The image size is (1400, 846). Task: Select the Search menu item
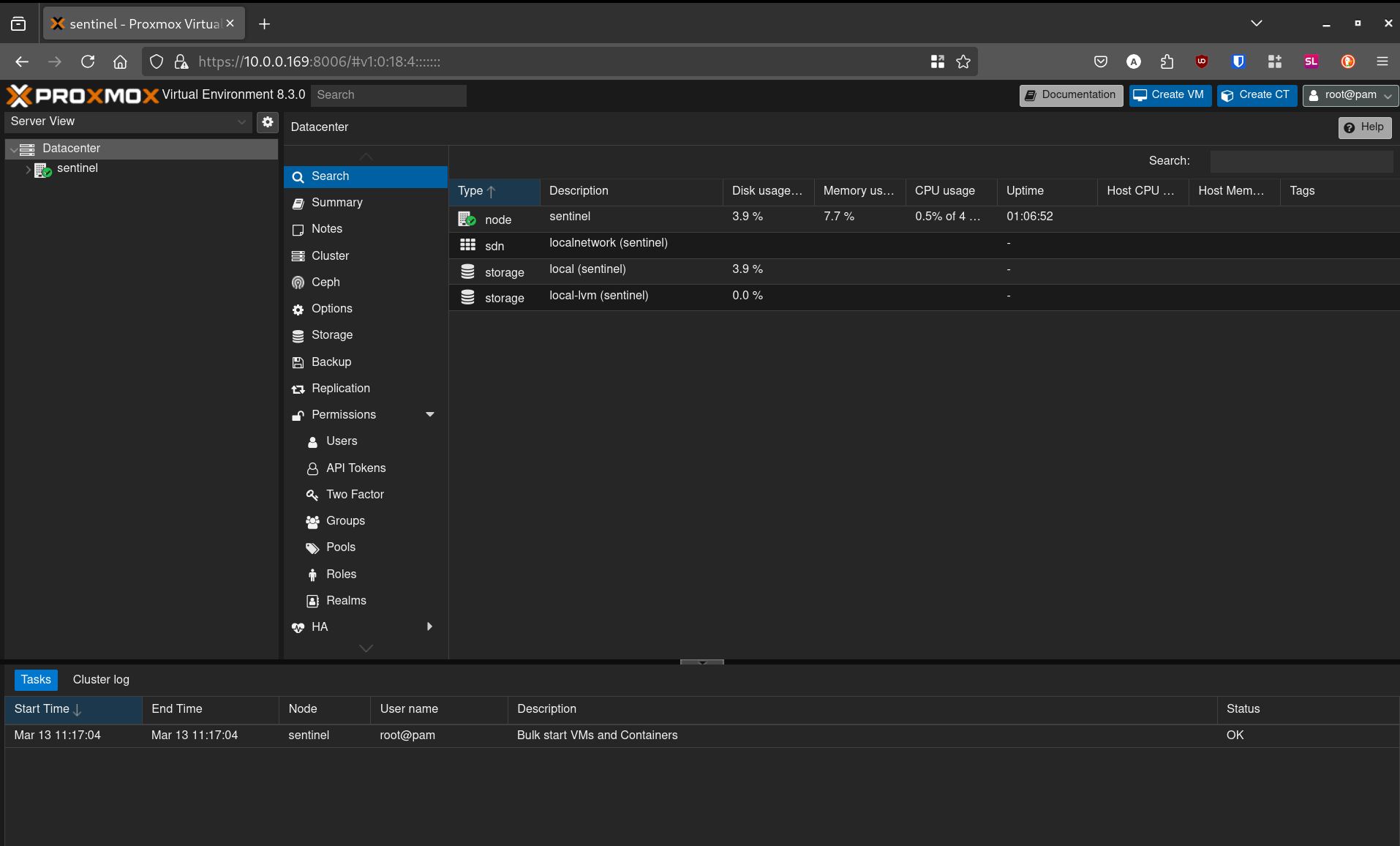point(366,176)
